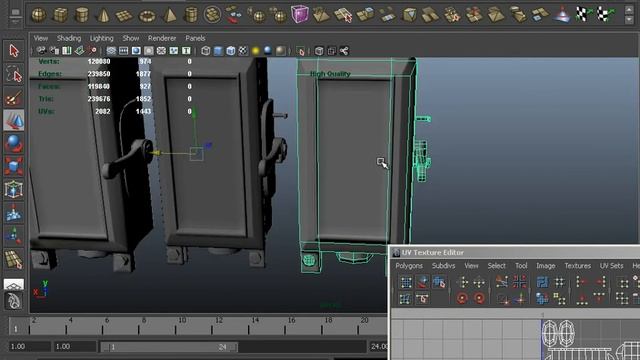Open Polygons menu in UV Texture Editor
The width and height of the screenshot is (640, 360).
click(x=409, y=266)
